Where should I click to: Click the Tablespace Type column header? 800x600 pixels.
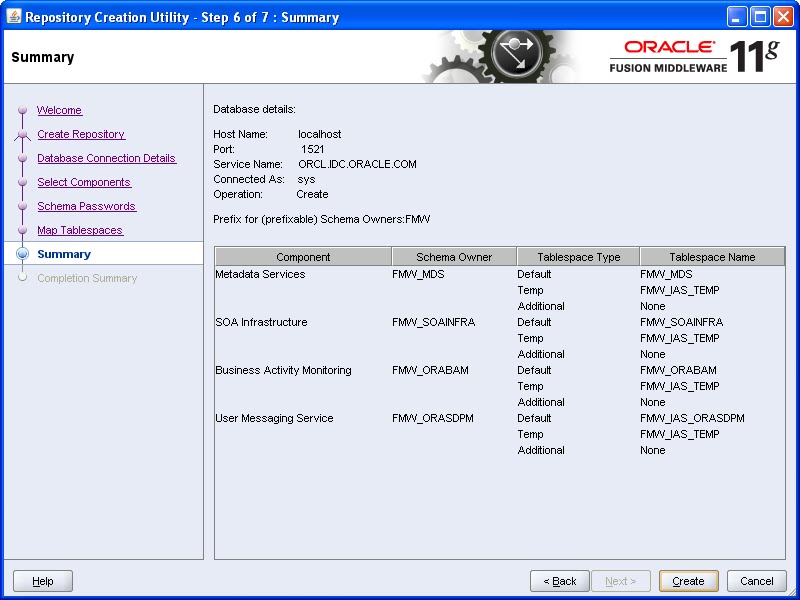[x=579, y=257]
